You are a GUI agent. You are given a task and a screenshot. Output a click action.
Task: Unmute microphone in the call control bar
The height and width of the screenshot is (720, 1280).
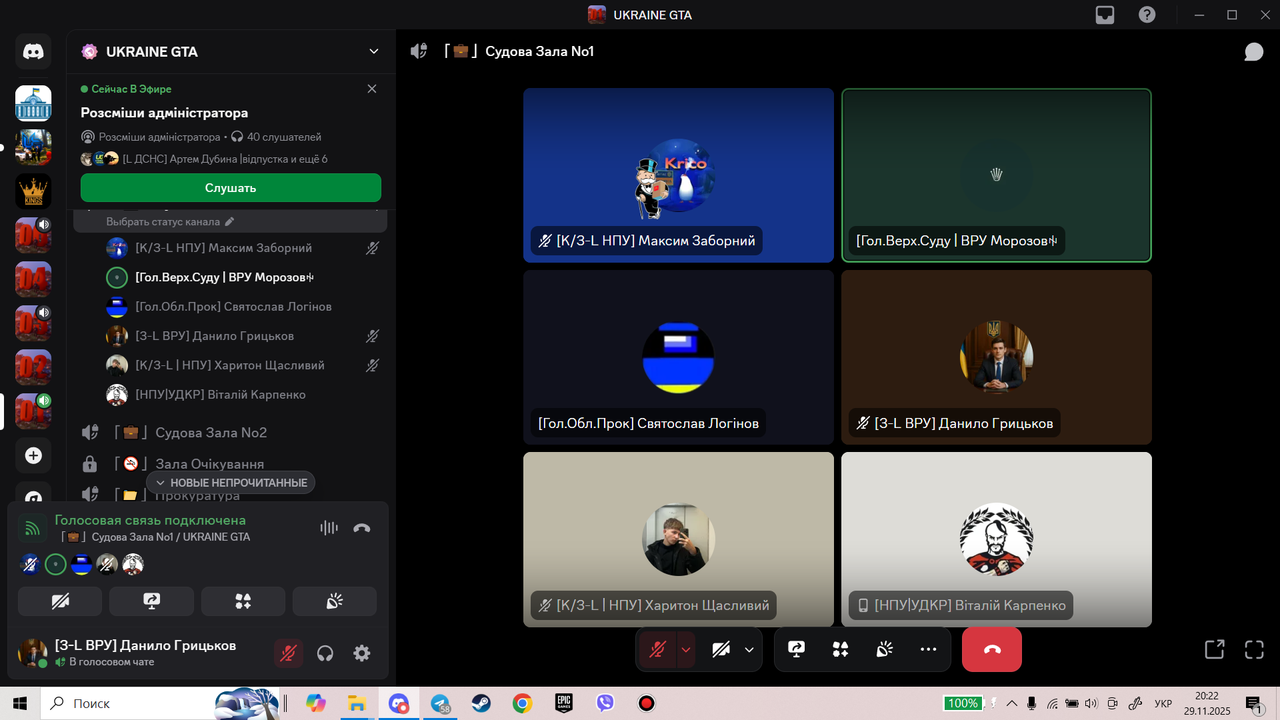(x=657, y=649)
